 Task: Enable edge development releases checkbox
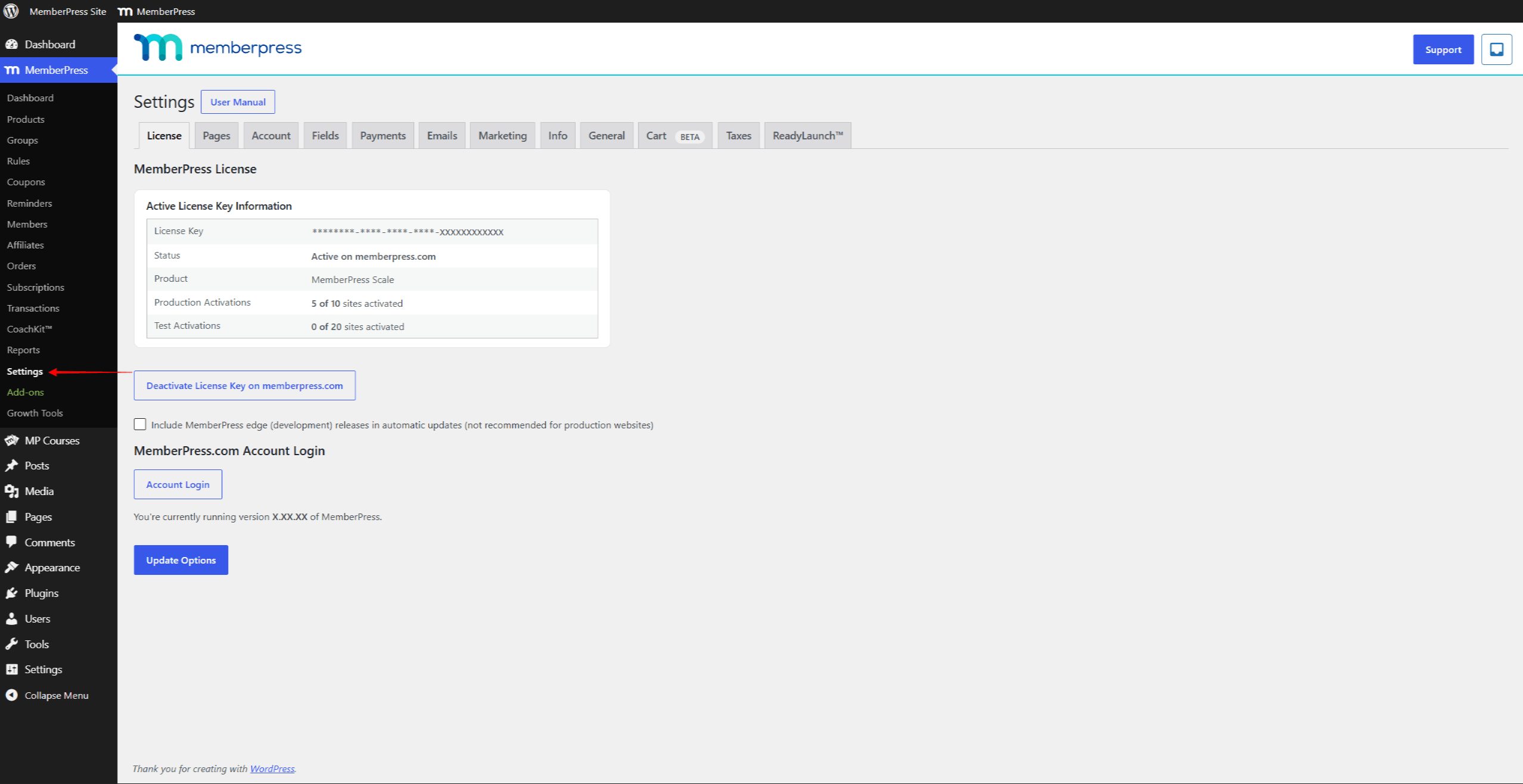coord(140,424)
